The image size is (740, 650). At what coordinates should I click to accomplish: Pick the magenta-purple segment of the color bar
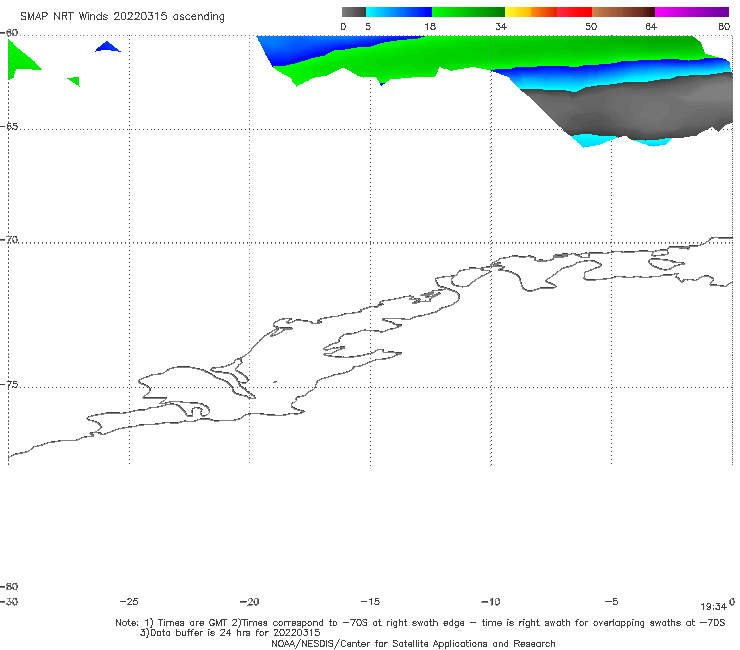[692, 12]
